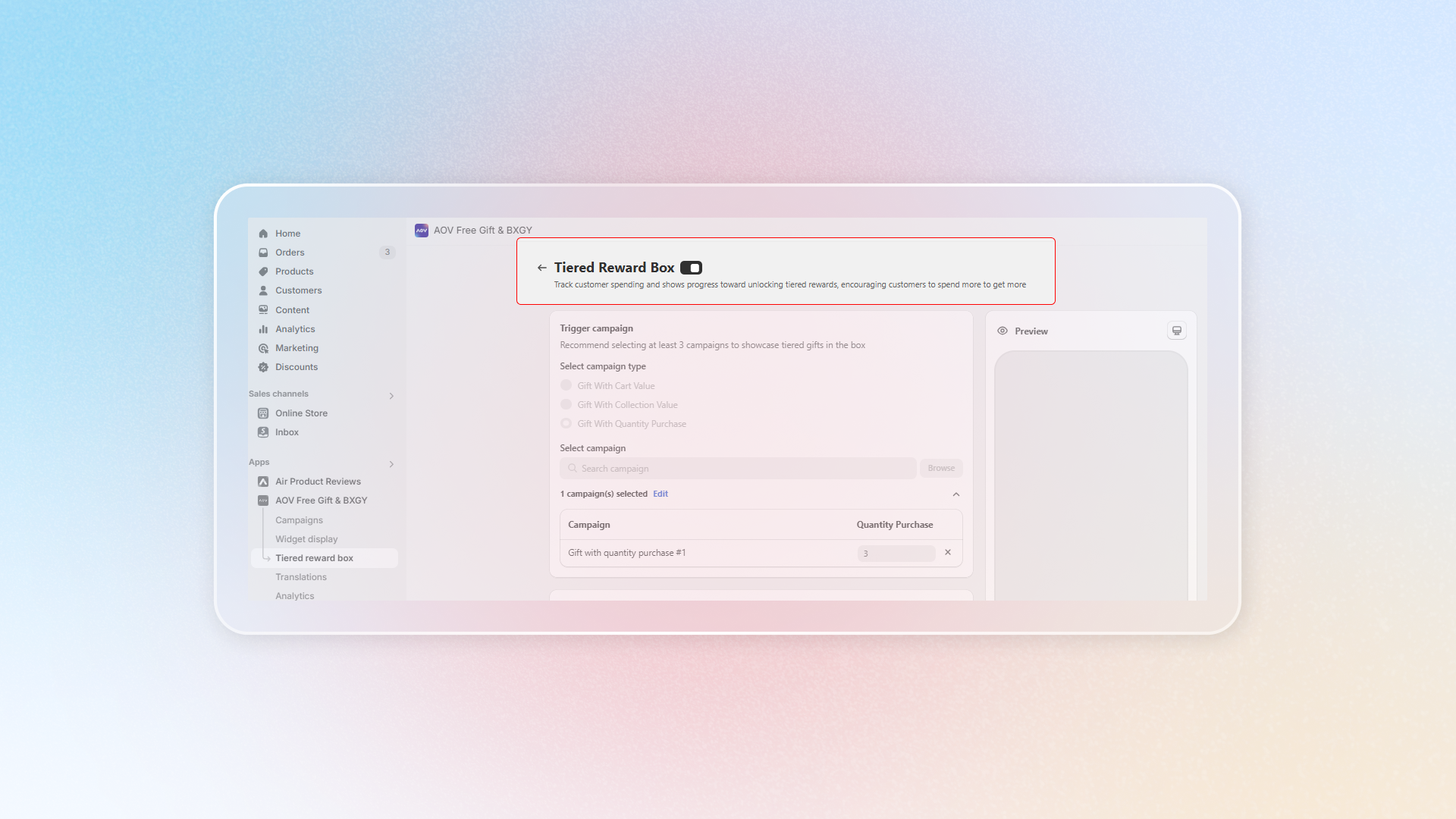The height and width of the screenshot is (819, 1456).
Task: Click the Browse campaigns button
Action: click(941, 468)
